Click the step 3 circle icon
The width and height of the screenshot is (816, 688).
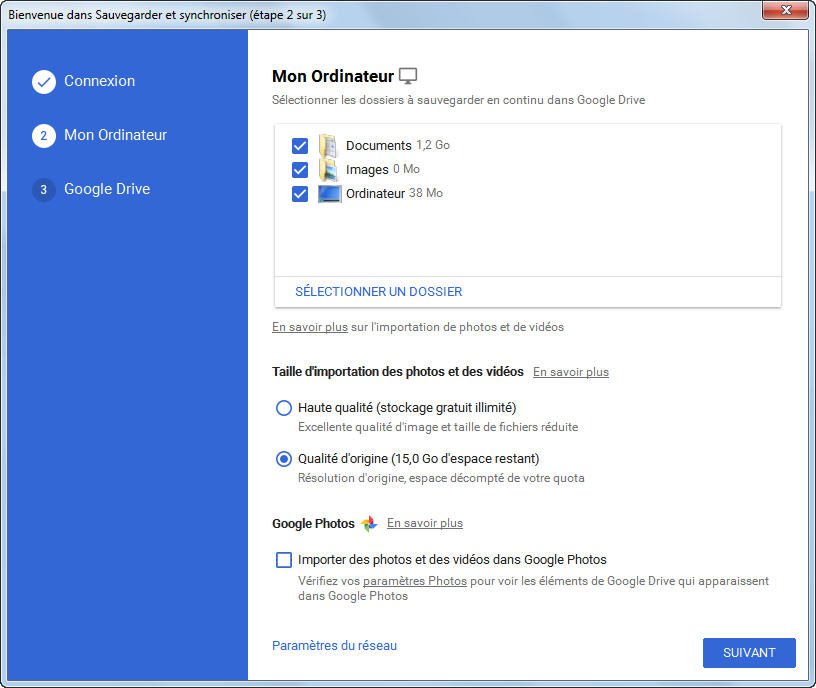pos(44,189)
